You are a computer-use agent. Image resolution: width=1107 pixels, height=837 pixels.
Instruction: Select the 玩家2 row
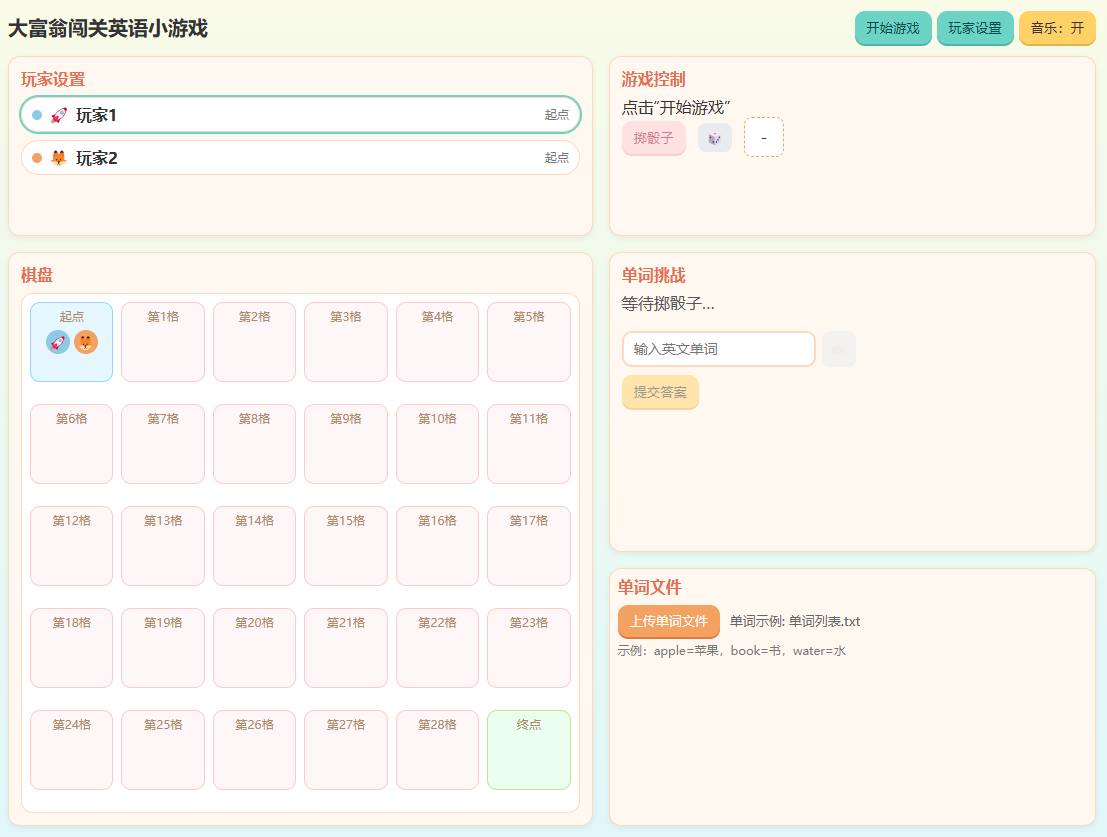[300, 158]
